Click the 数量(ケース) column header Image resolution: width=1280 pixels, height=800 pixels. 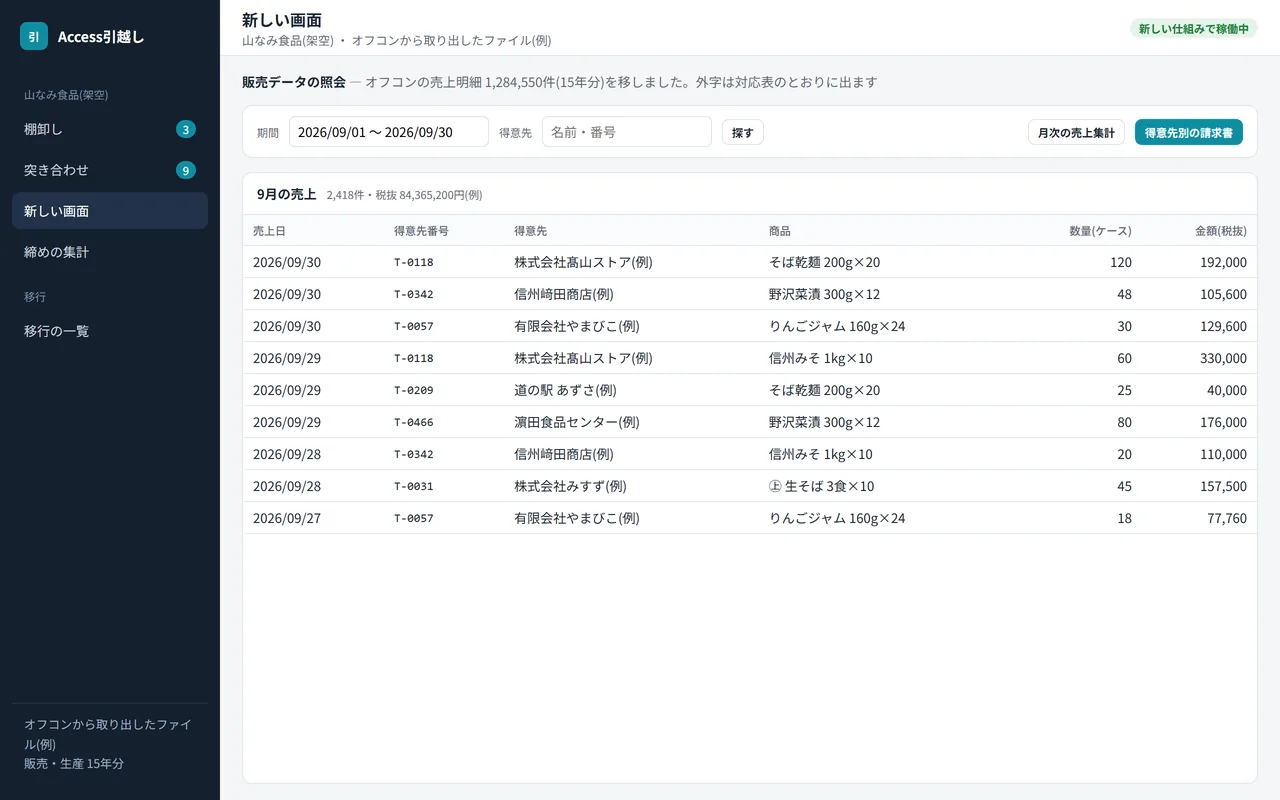pyautogui.click(x=1100, y=231)
